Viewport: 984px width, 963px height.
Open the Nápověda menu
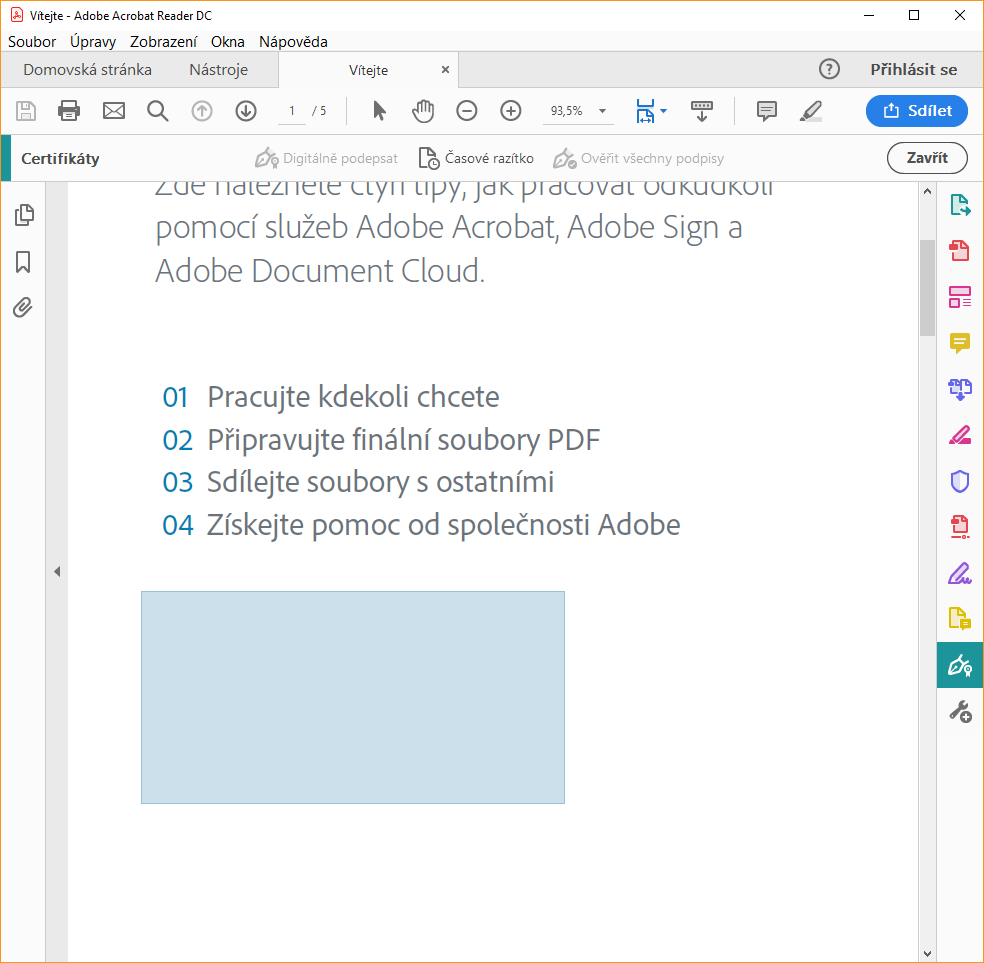click(x=293, y=41)
